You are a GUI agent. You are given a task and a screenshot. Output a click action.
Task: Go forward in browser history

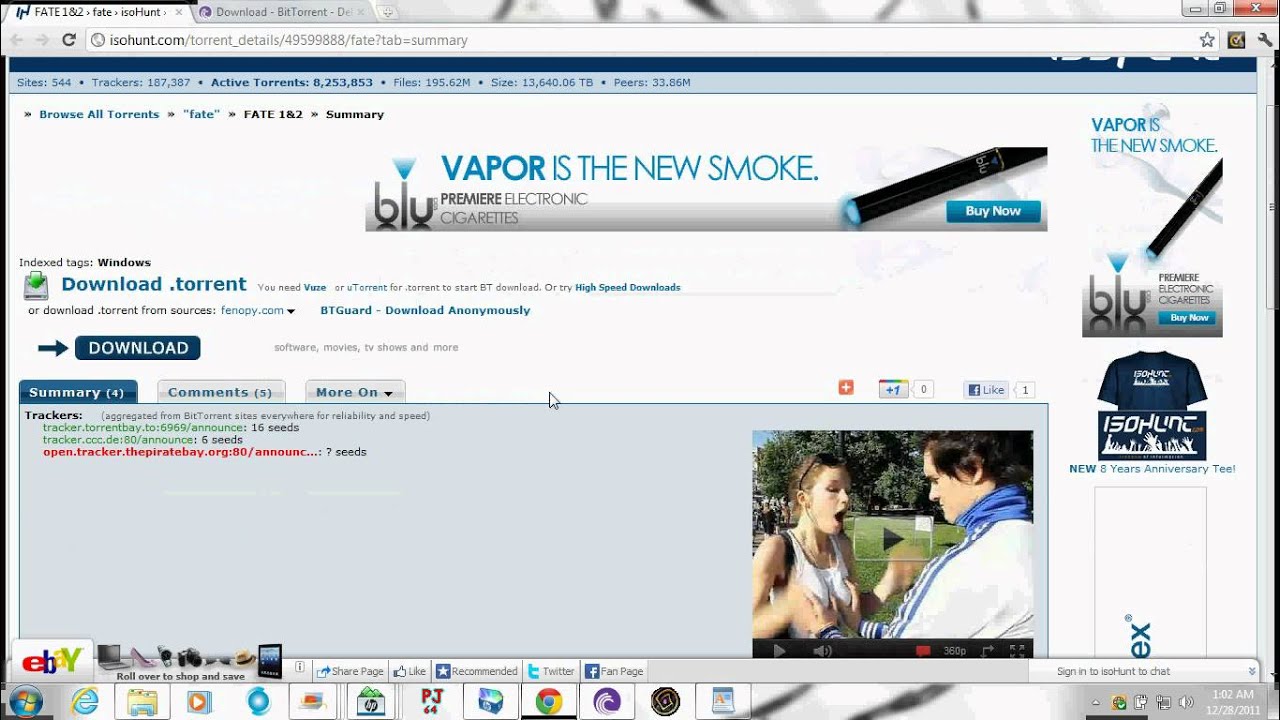point(42,40)
